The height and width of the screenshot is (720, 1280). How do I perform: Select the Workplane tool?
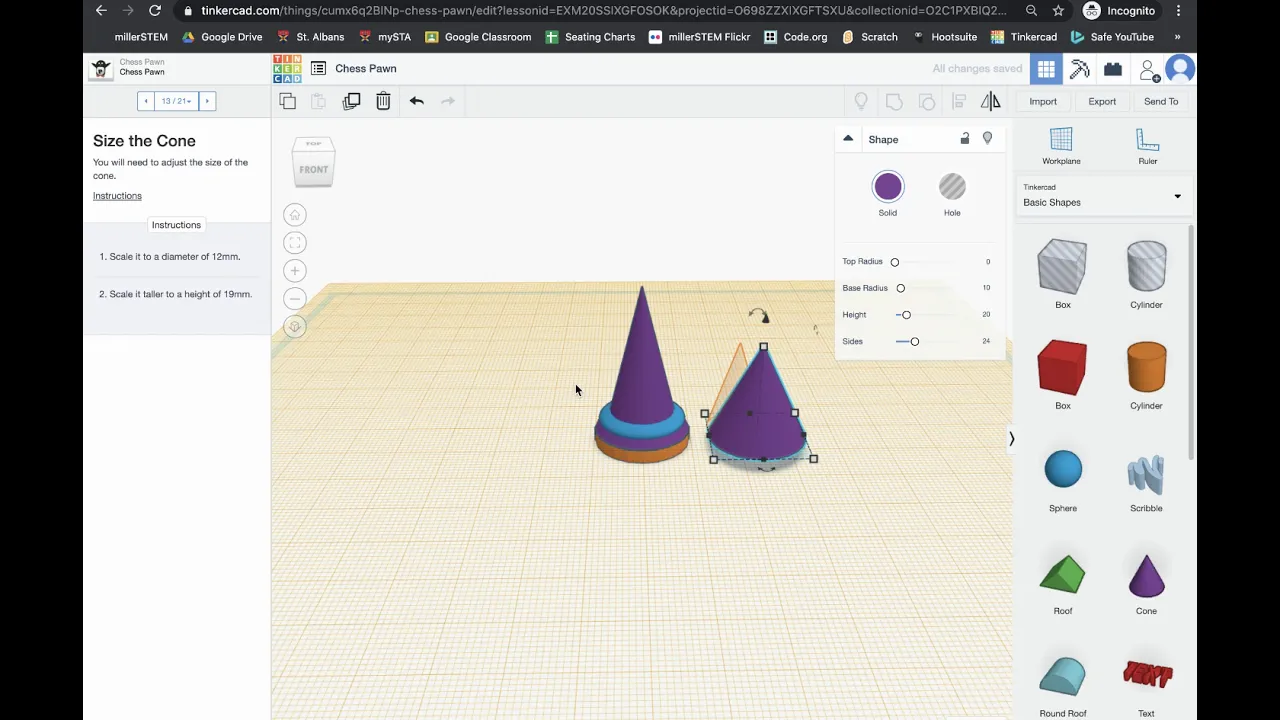1061,146
